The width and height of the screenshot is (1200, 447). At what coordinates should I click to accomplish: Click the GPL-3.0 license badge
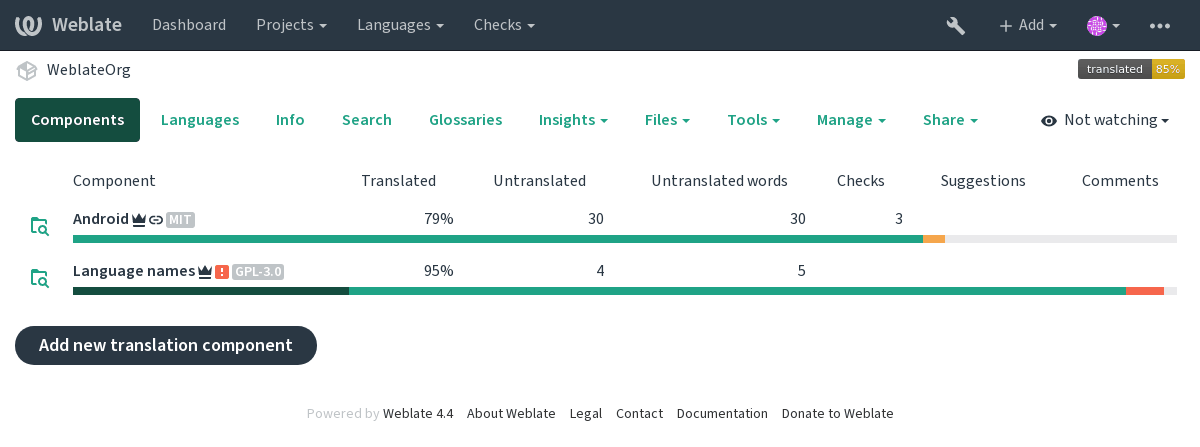(x=258, y=271)
